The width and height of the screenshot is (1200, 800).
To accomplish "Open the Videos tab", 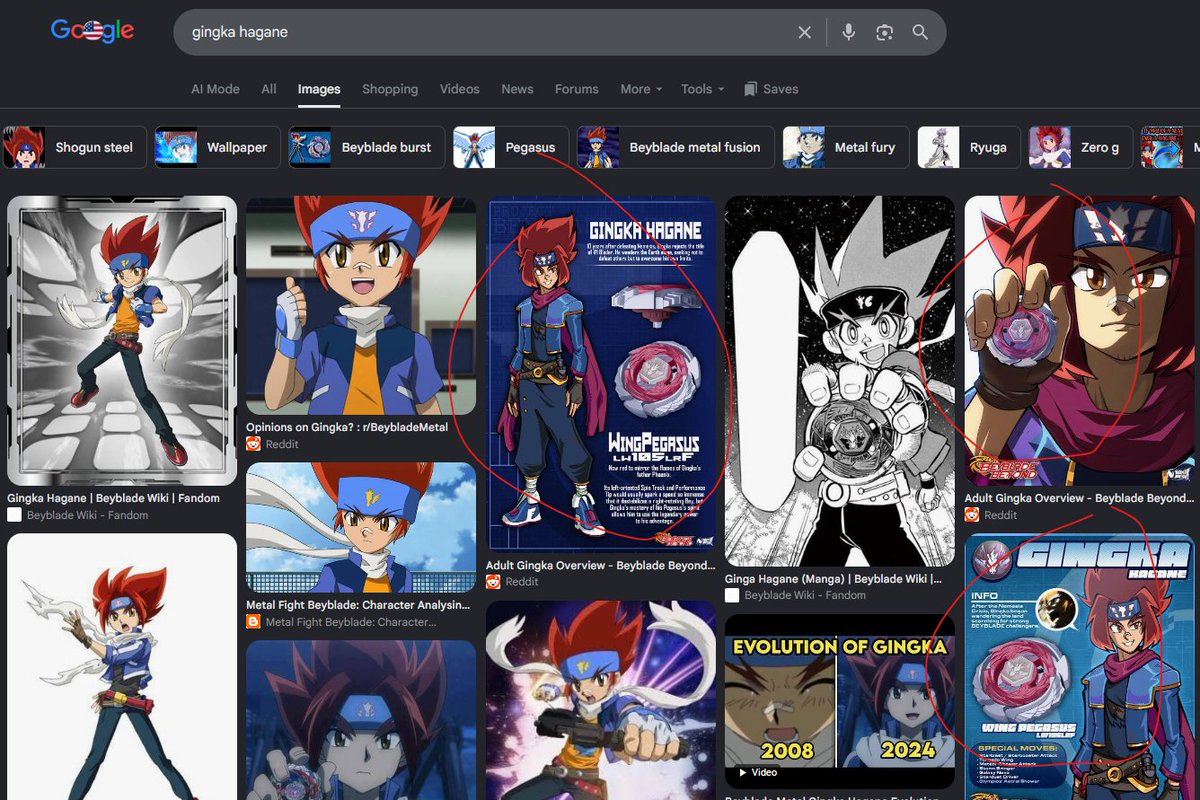I will coord(460,89).
